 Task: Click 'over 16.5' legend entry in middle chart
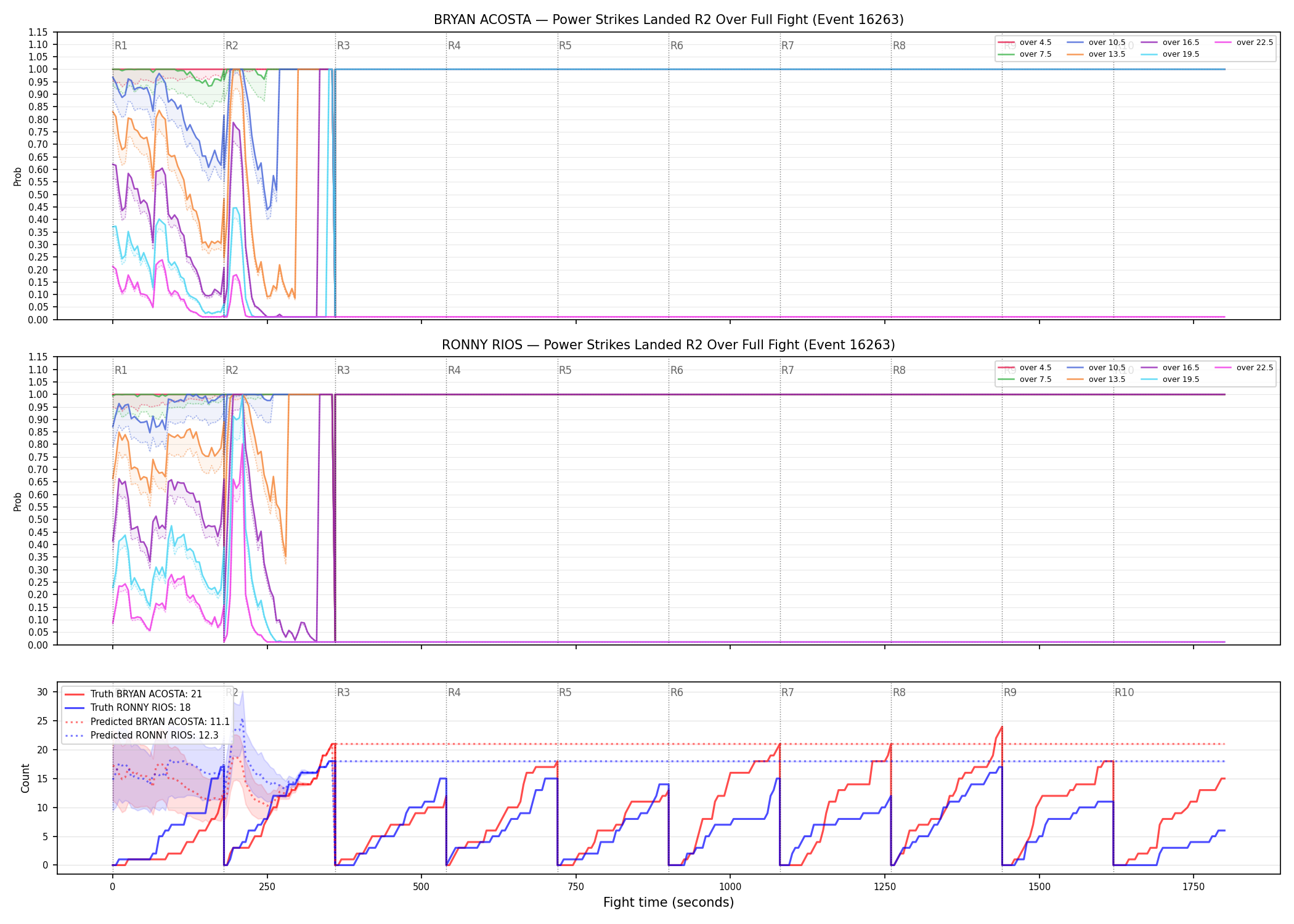coord(1170,368)
